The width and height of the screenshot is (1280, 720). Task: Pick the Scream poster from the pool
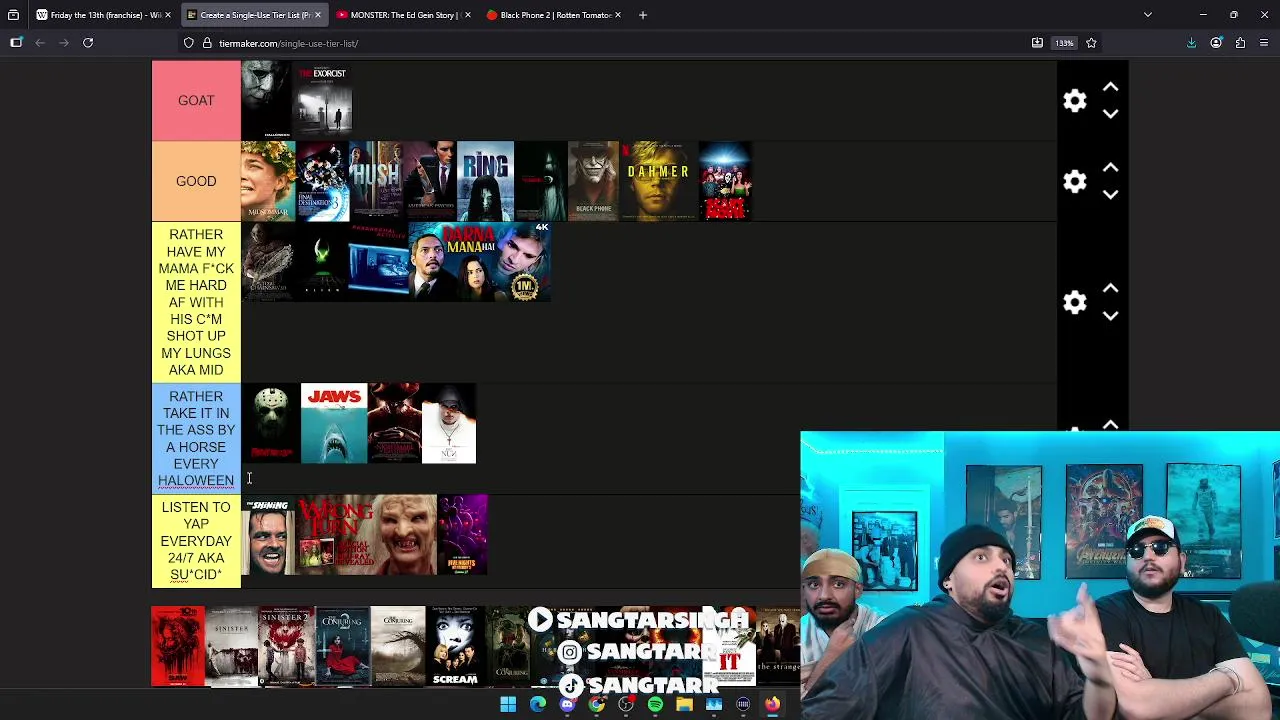[455, 646]
